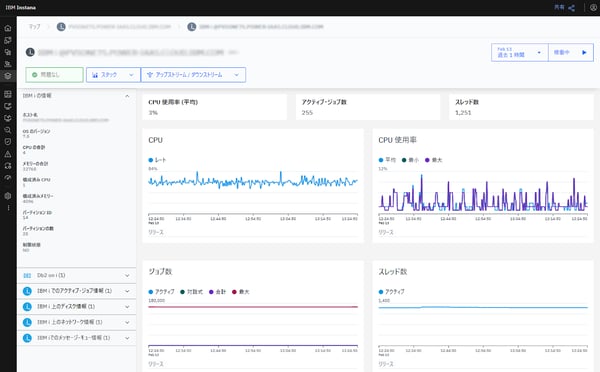Expand the Db2 on i (1) section
Viewport: 600px width, 372px height.
point(77,276)
